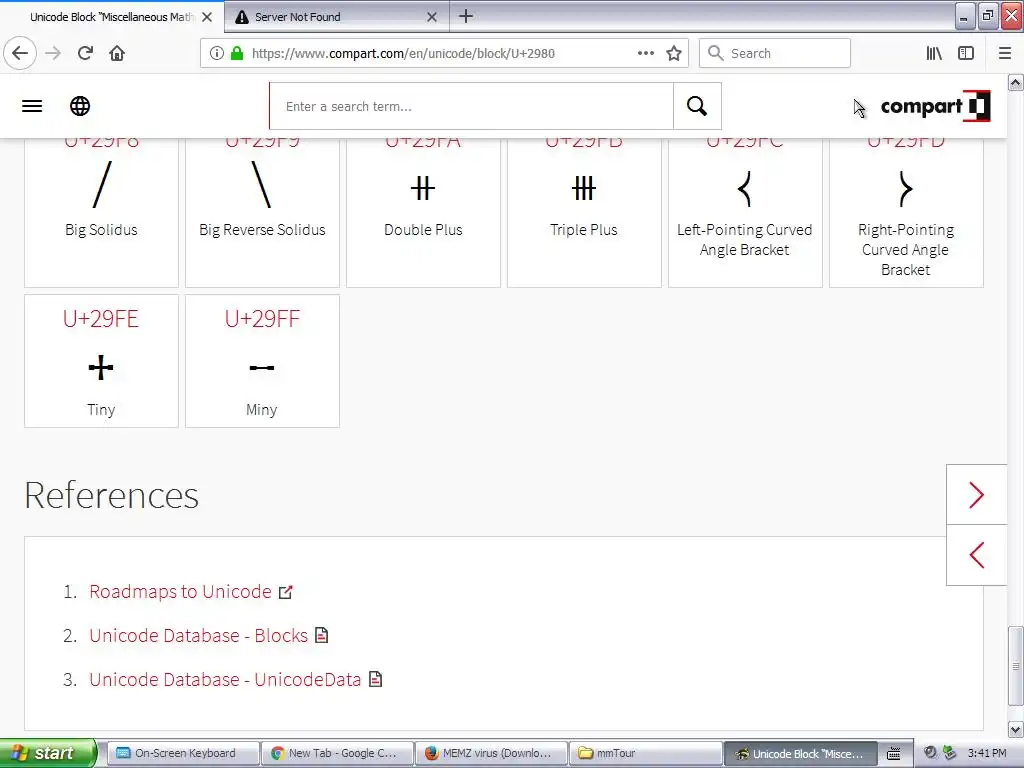Open the Firefox hamburger menu

pos(1005,53)
